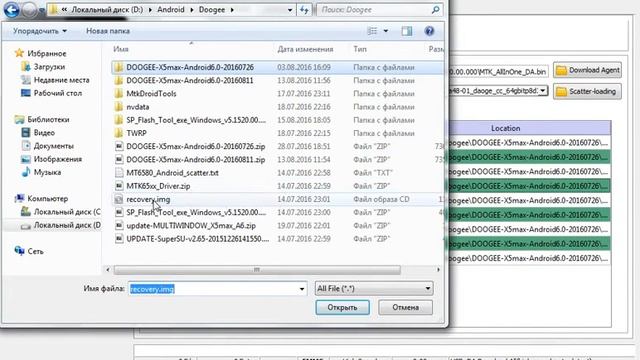Open the file name combo box dropdown

pyautogui.click(x=302, y=289)
